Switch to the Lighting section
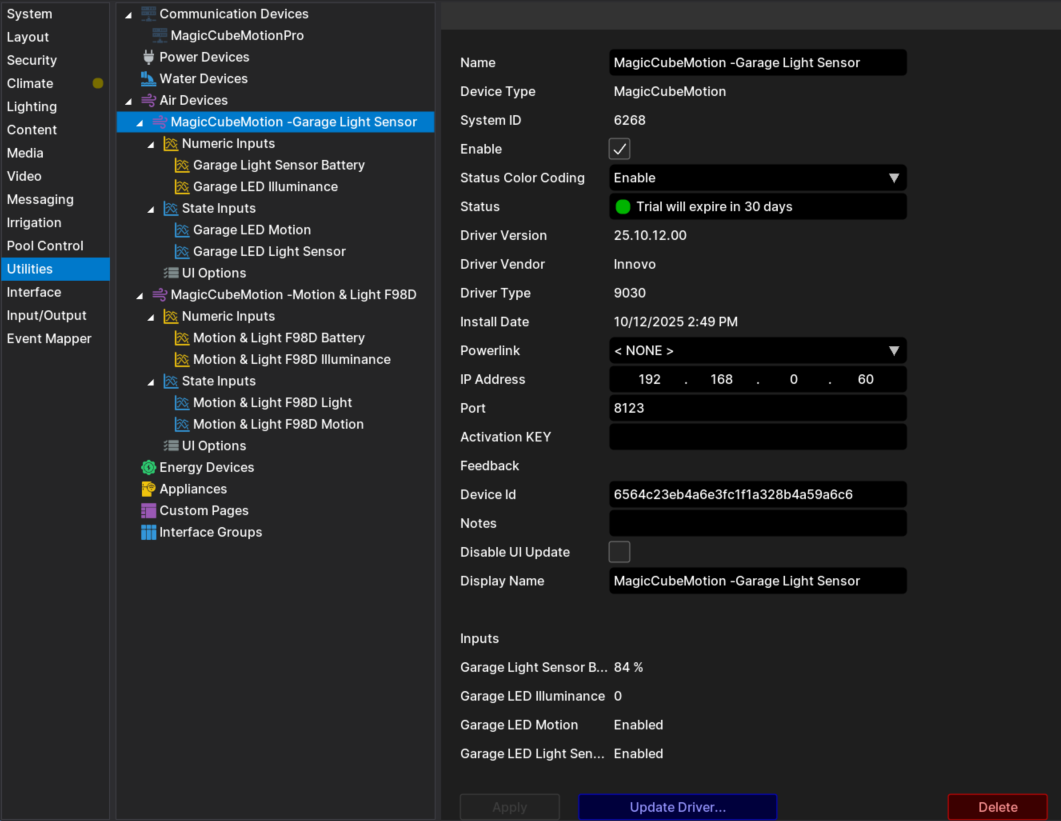Viewport: 1061px width, 821px height. (x=32, y=107)
